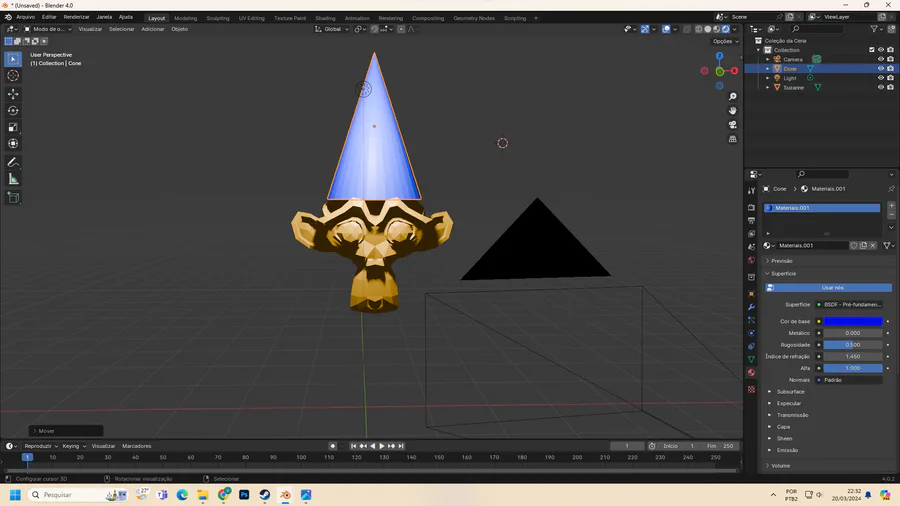
Task: Open the Modo de objeto mode dropdown
Action: point(47,29)
